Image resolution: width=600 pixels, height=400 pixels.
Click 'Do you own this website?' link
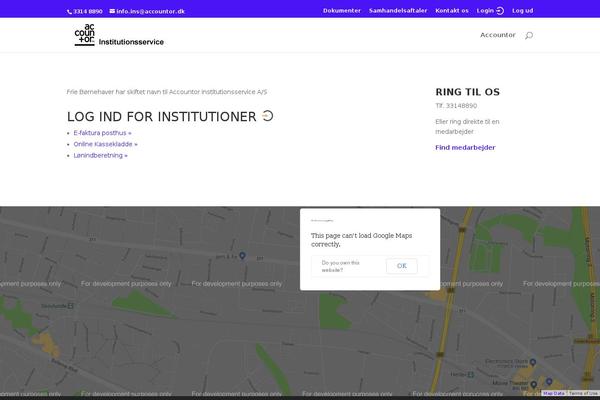(341, 266)
